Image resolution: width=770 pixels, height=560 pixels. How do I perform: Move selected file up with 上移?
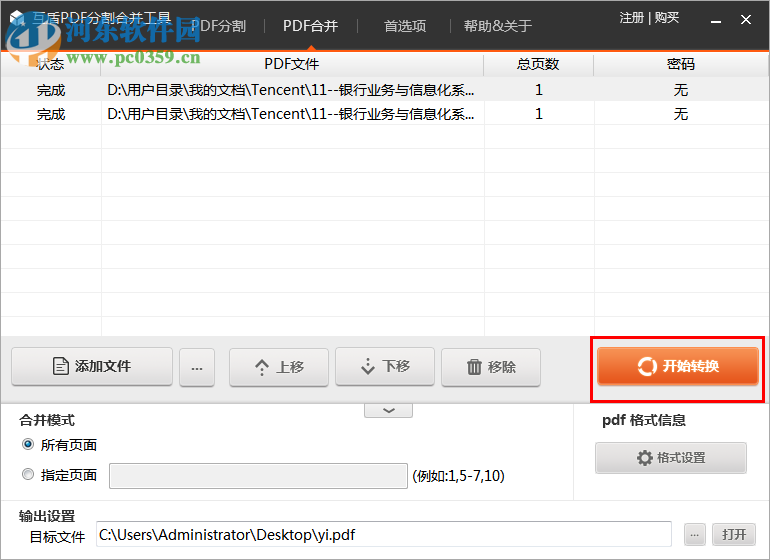pyautogui.click(x=279, y=367)
